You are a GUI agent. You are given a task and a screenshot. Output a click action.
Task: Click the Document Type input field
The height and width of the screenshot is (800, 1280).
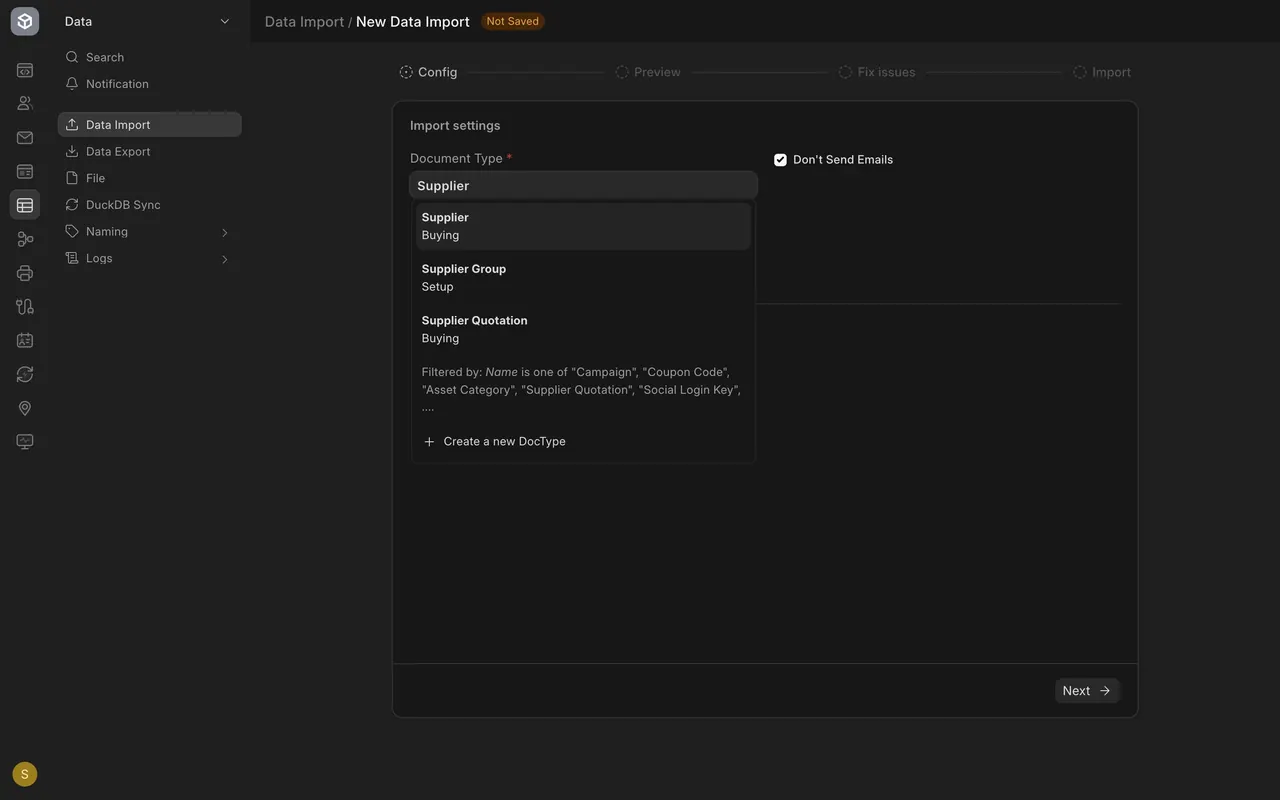tap(583, 186)
